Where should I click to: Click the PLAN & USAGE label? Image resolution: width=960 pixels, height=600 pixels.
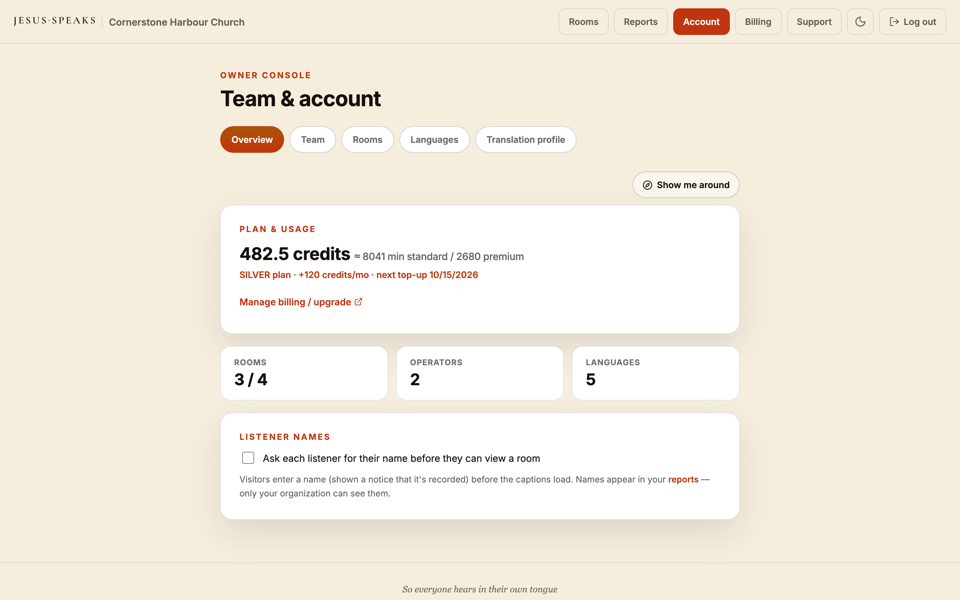click(x=277, y=229)
